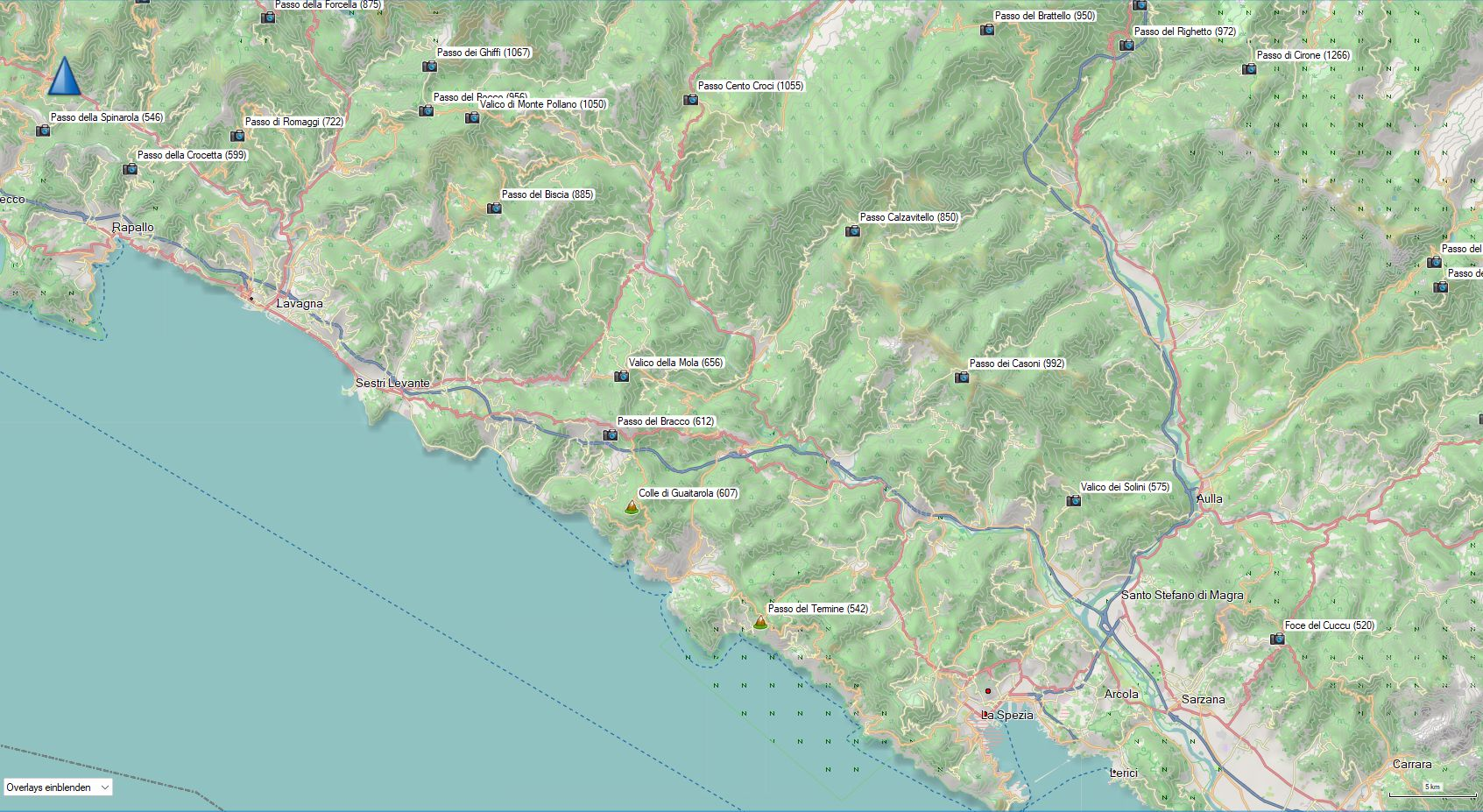Click the Passo Calzavitello camera icon

click(852, 231)
